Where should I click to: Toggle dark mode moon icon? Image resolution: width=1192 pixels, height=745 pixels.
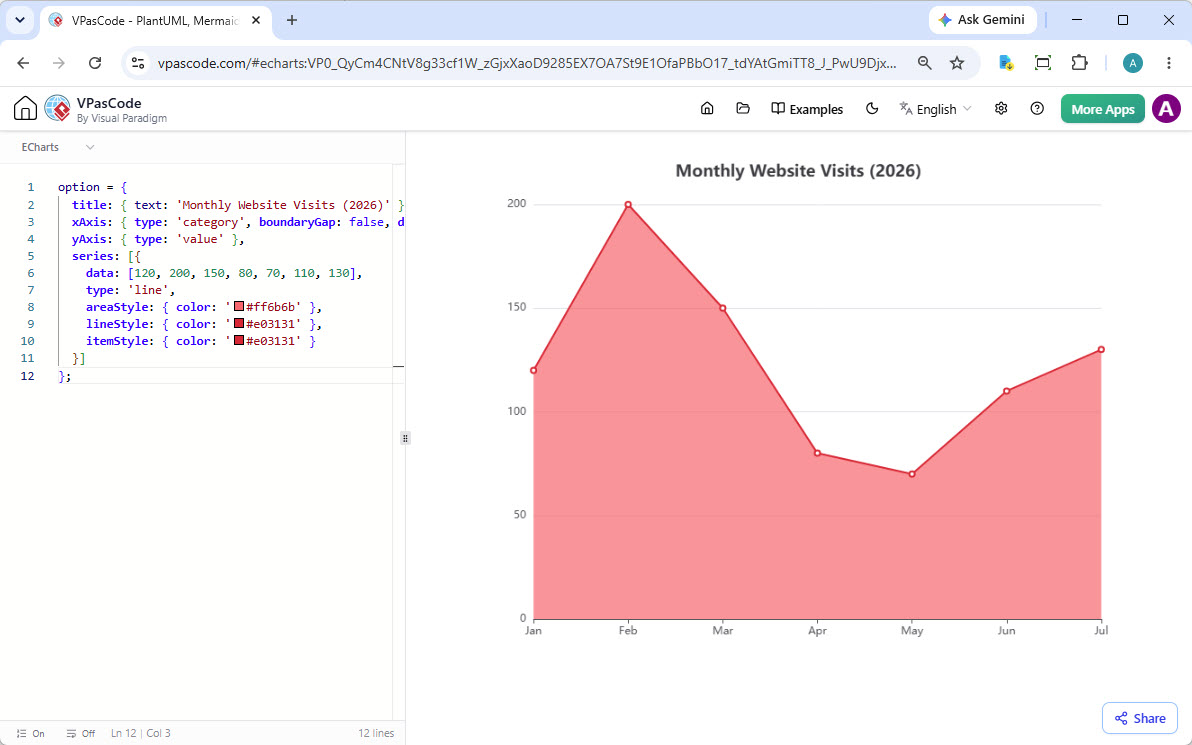click(x=872, y=109)
